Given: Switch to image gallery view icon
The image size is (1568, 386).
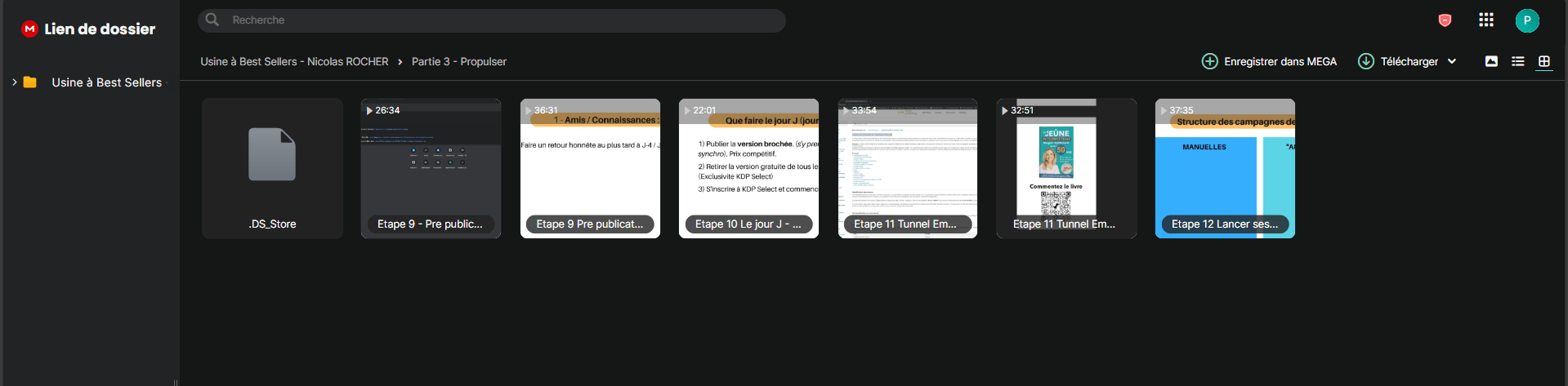Looking at the screenshot, I should pyautogui.click(x=1491, y=61).
